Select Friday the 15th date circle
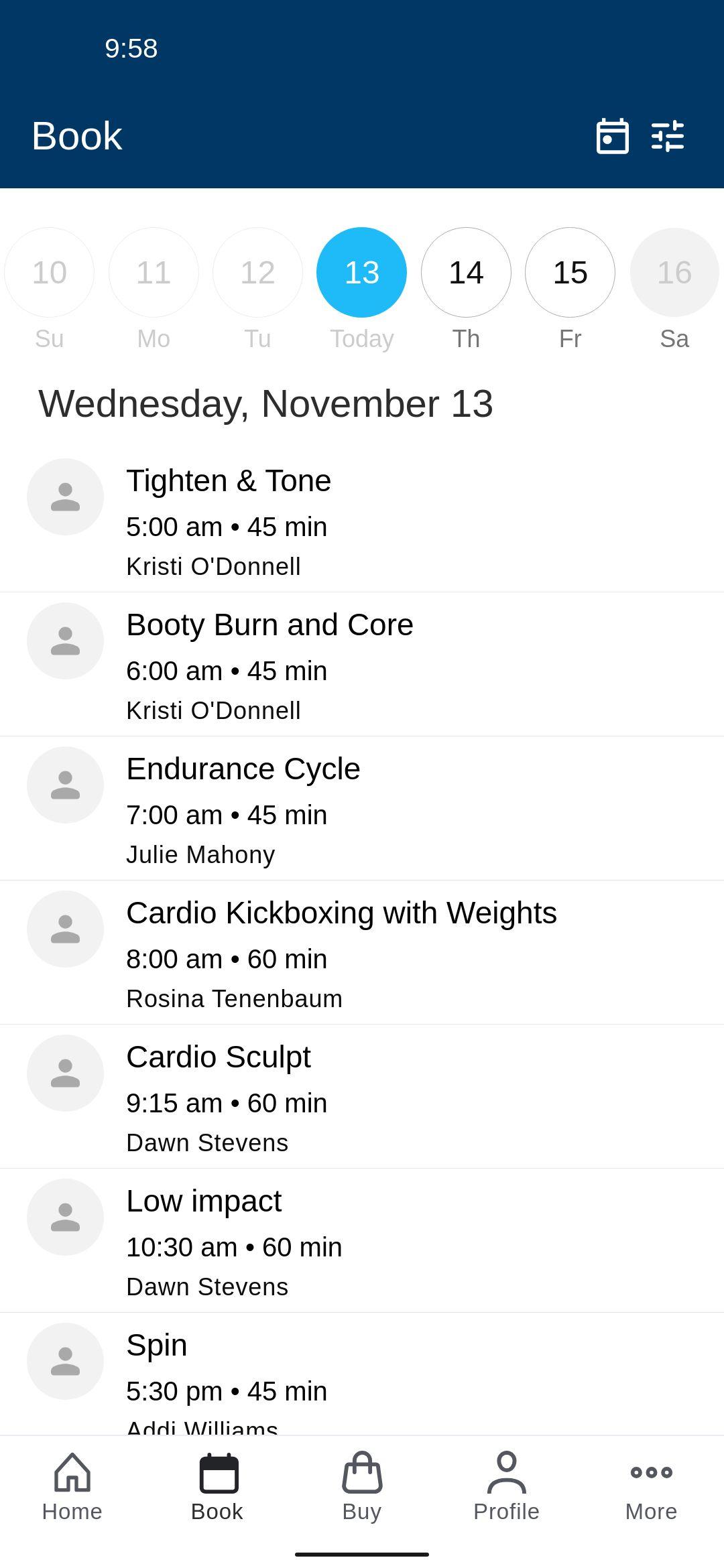 pyautogui.click(x=570, y=272)
